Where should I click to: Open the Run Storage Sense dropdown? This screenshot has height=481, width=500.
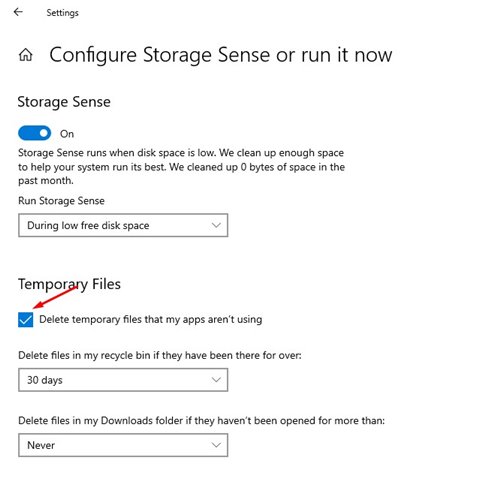click(x=123, y=225)
